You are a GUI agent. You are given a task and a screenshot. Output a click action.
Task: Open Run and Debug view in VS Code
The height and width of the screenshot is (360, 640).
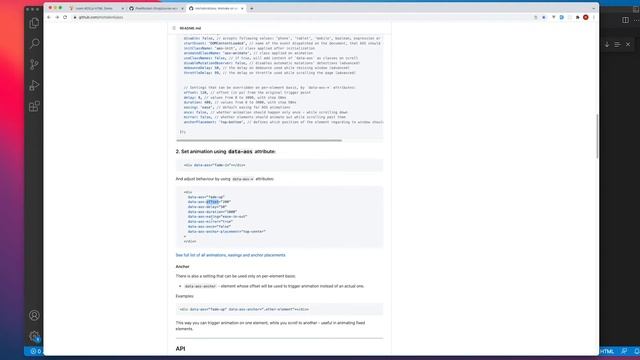pos(34,85)
